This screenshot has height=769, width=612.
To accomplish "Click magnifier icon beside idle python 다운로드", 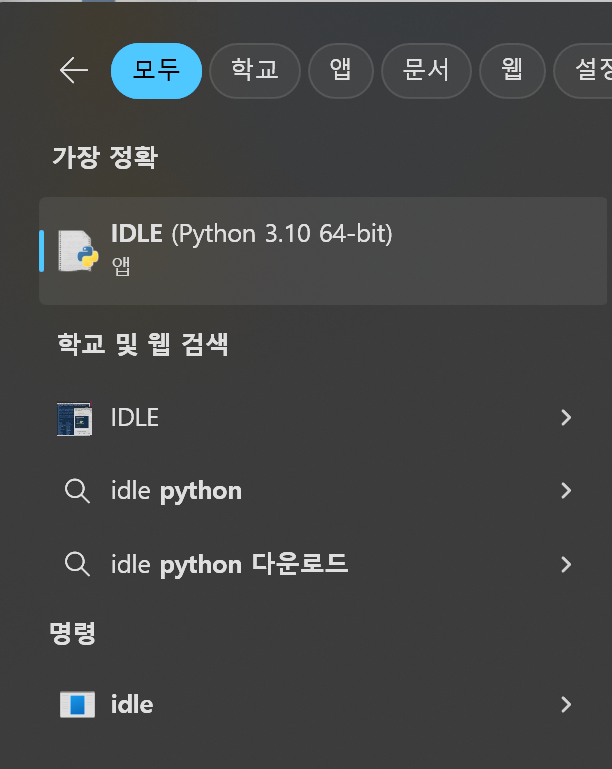I will [77, 564].
